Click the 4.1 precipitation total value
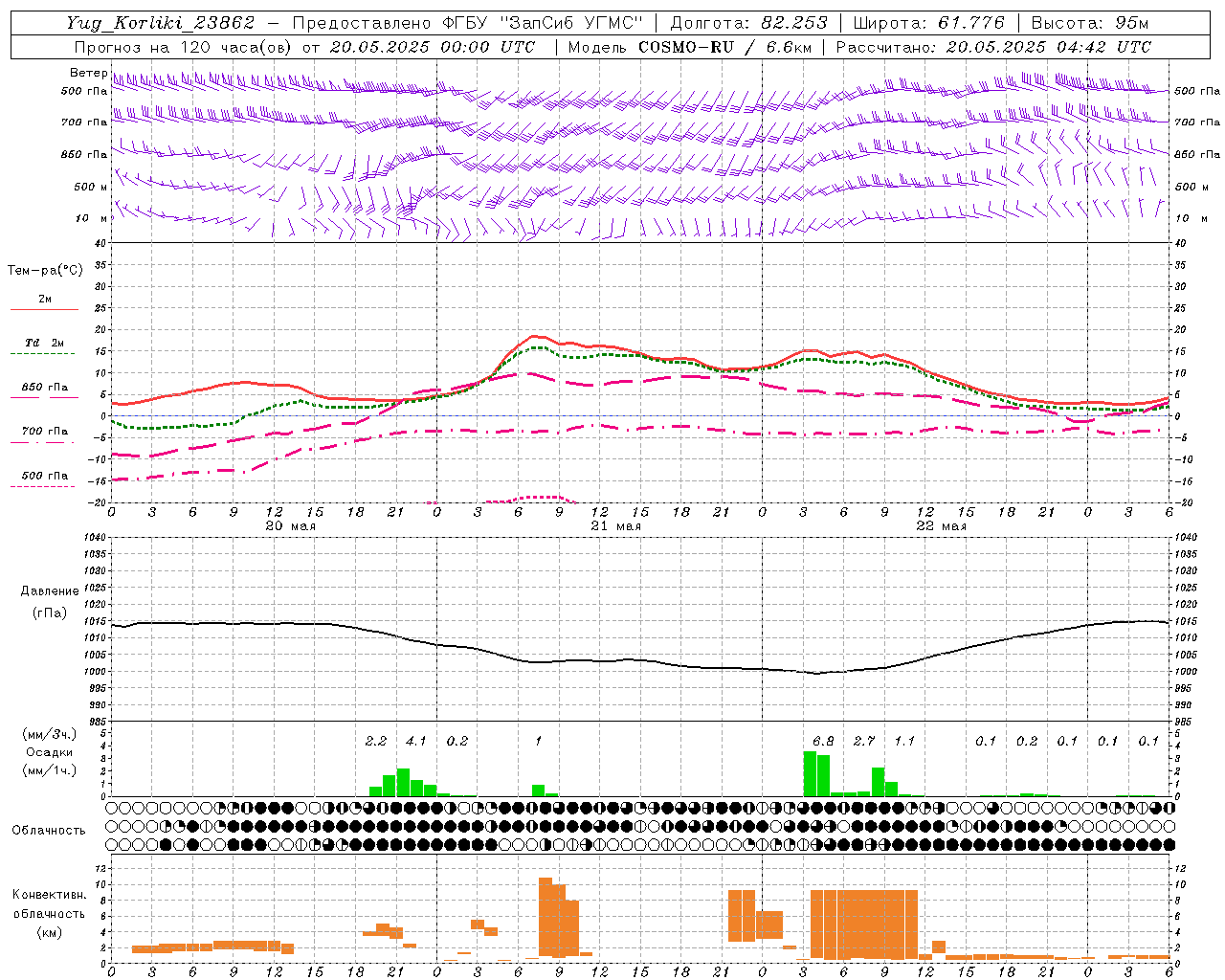The image size is (1225, 980). tap(416, 742)
